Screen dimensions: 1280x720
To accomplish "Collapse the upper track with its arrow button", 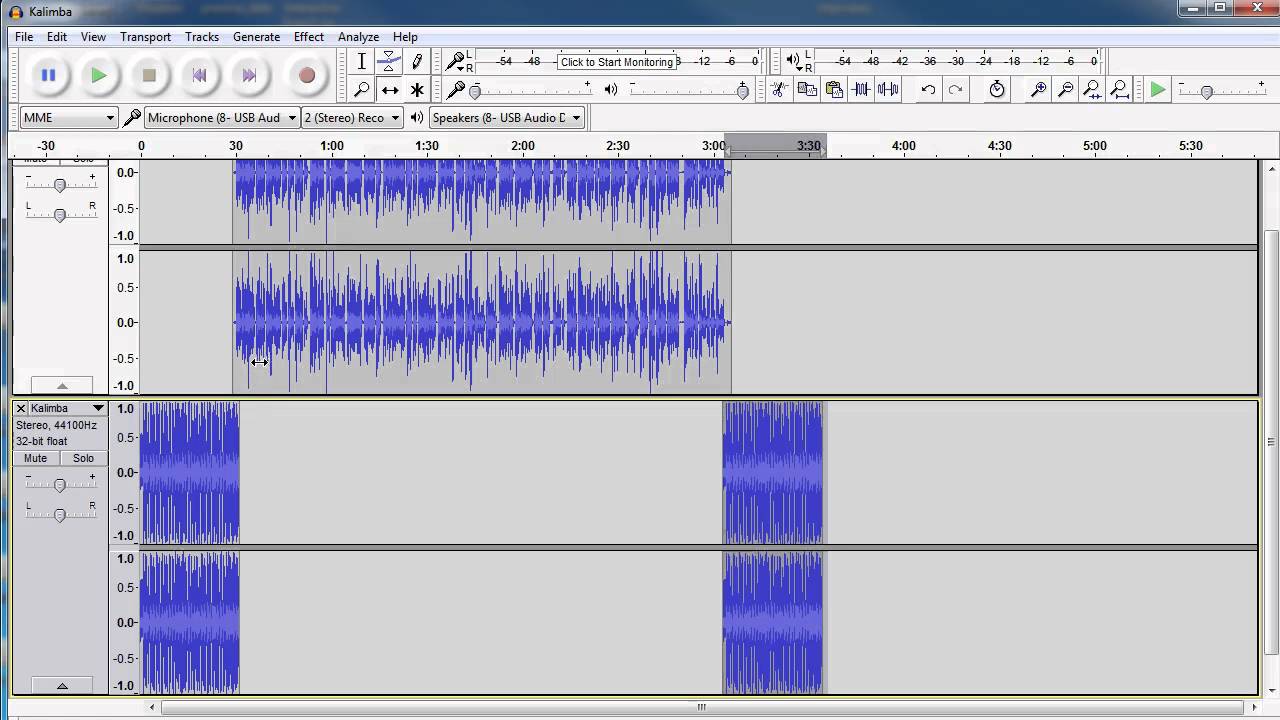I will pyautogui.click(x=62, y=386).
